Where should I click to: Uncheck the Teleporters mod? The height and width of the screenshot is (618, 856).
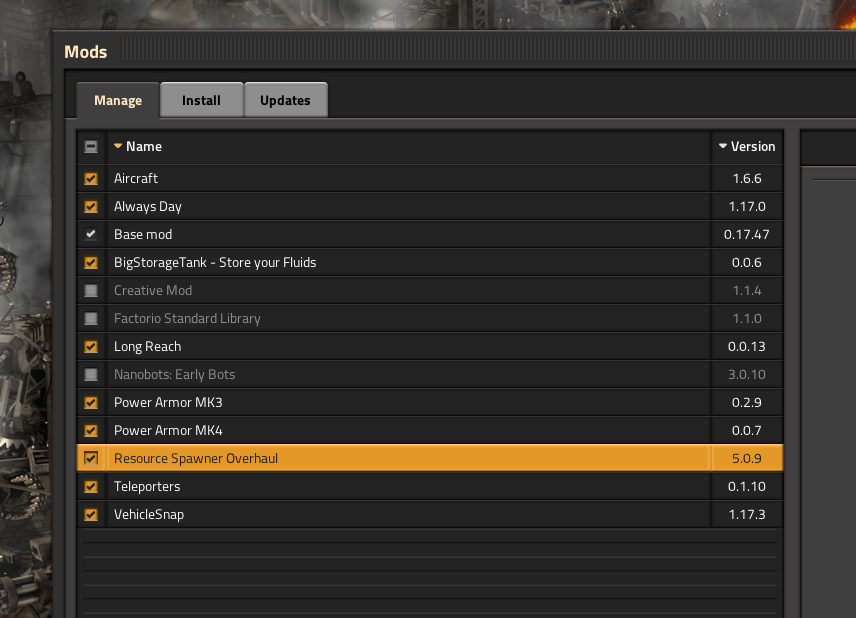91,486
